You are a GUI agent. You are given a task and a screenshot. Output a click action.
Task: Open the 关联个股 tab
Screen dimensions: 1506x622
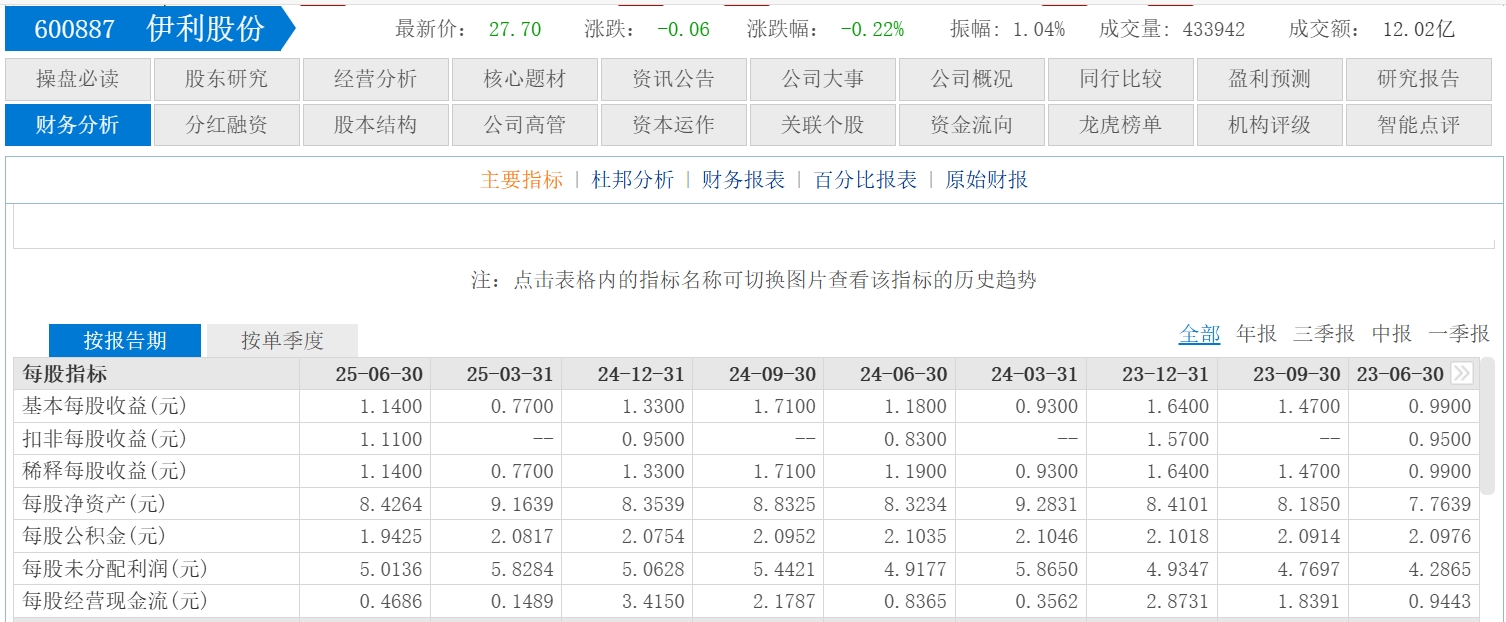pos(823,125)
